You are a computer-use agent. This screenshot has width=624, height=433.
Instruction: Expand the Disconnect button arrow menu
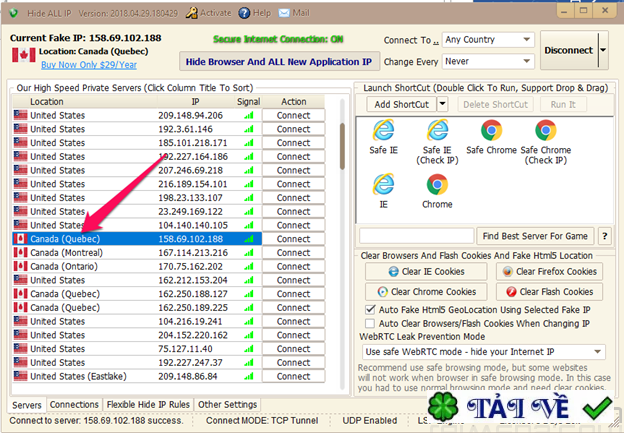603,50
